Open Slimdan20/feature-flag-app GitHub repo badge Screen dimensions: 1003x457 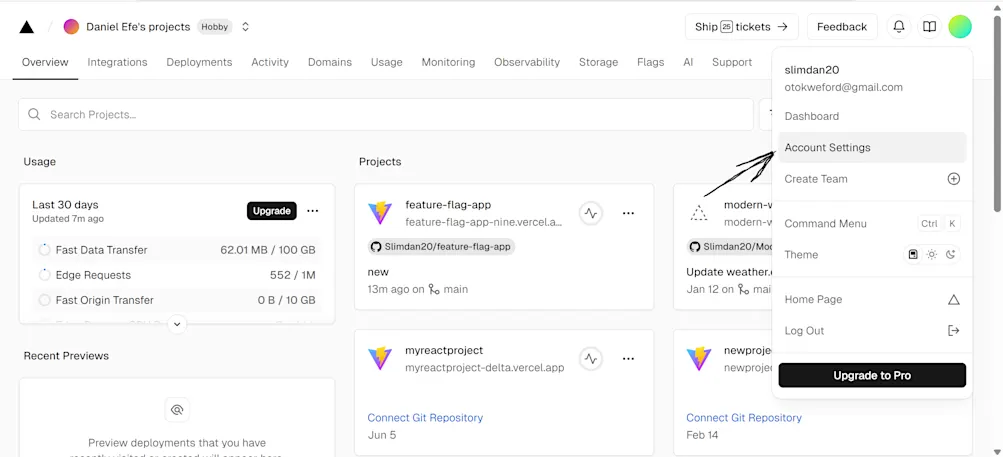tap(441, 246)
